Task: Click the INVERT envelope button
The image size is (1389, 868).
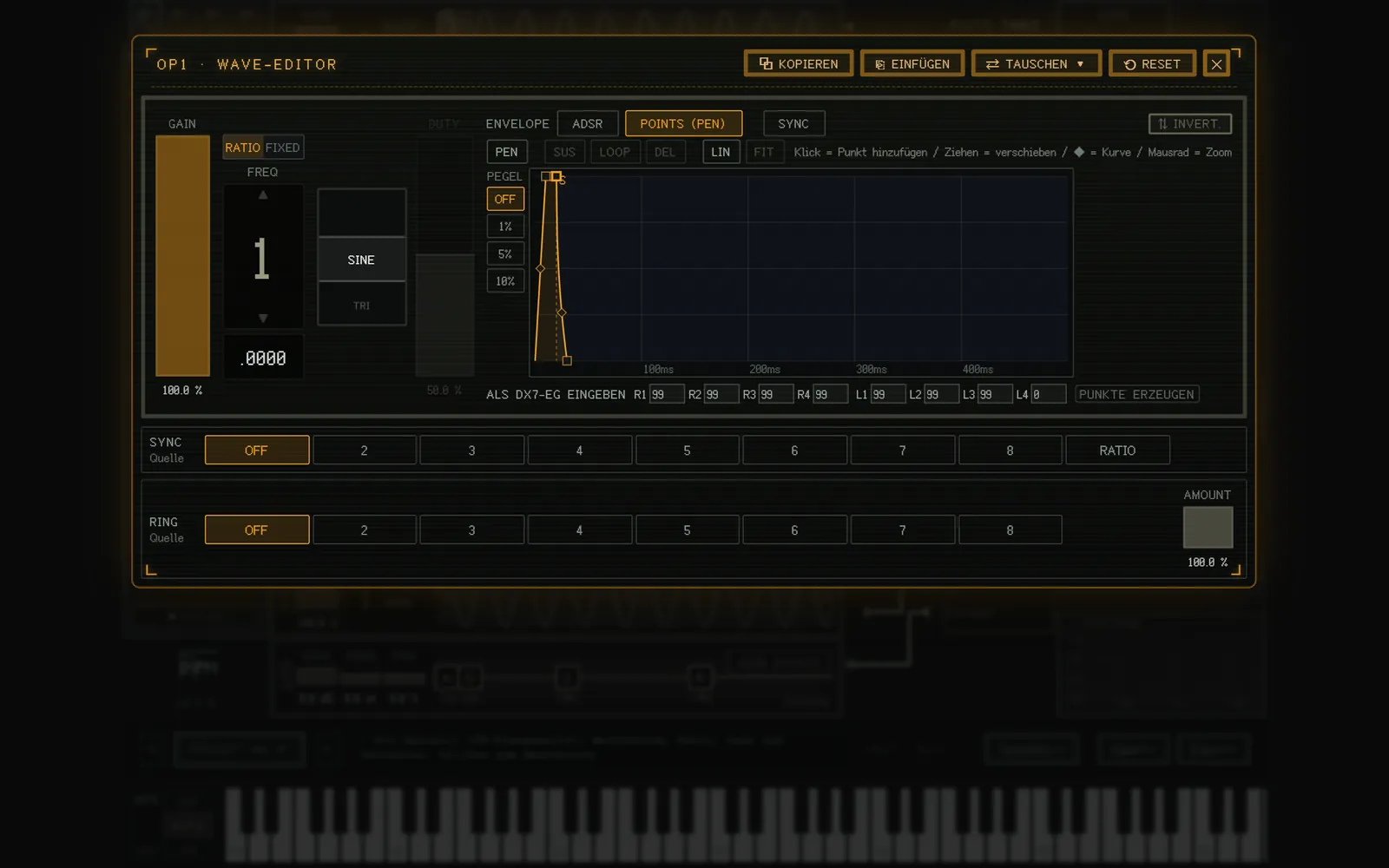Action: click(x=1190, y=123)
